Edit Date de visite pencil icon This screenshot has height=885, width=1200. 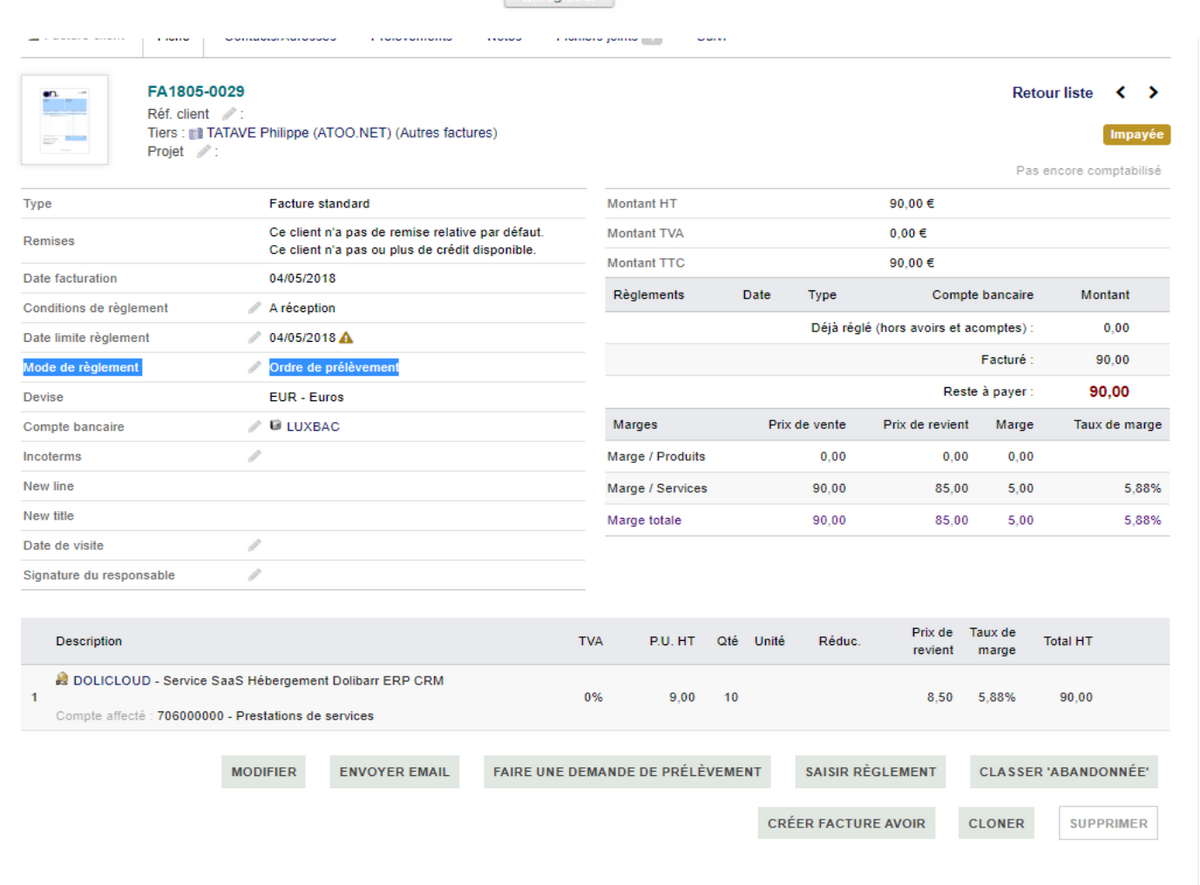pos(255,545)
